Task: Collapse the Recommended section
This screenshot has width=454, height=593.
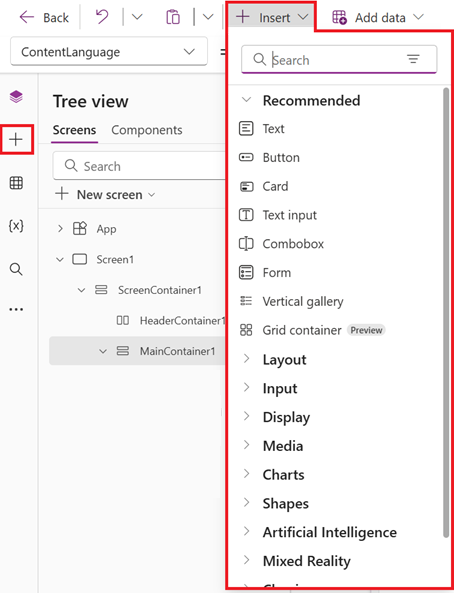Action: (246, 100)
